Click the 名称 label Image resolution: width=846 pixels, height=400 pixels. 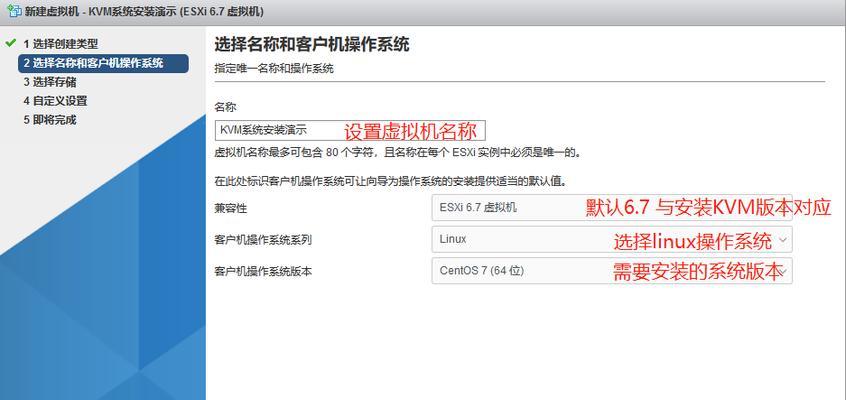[226, 107]
